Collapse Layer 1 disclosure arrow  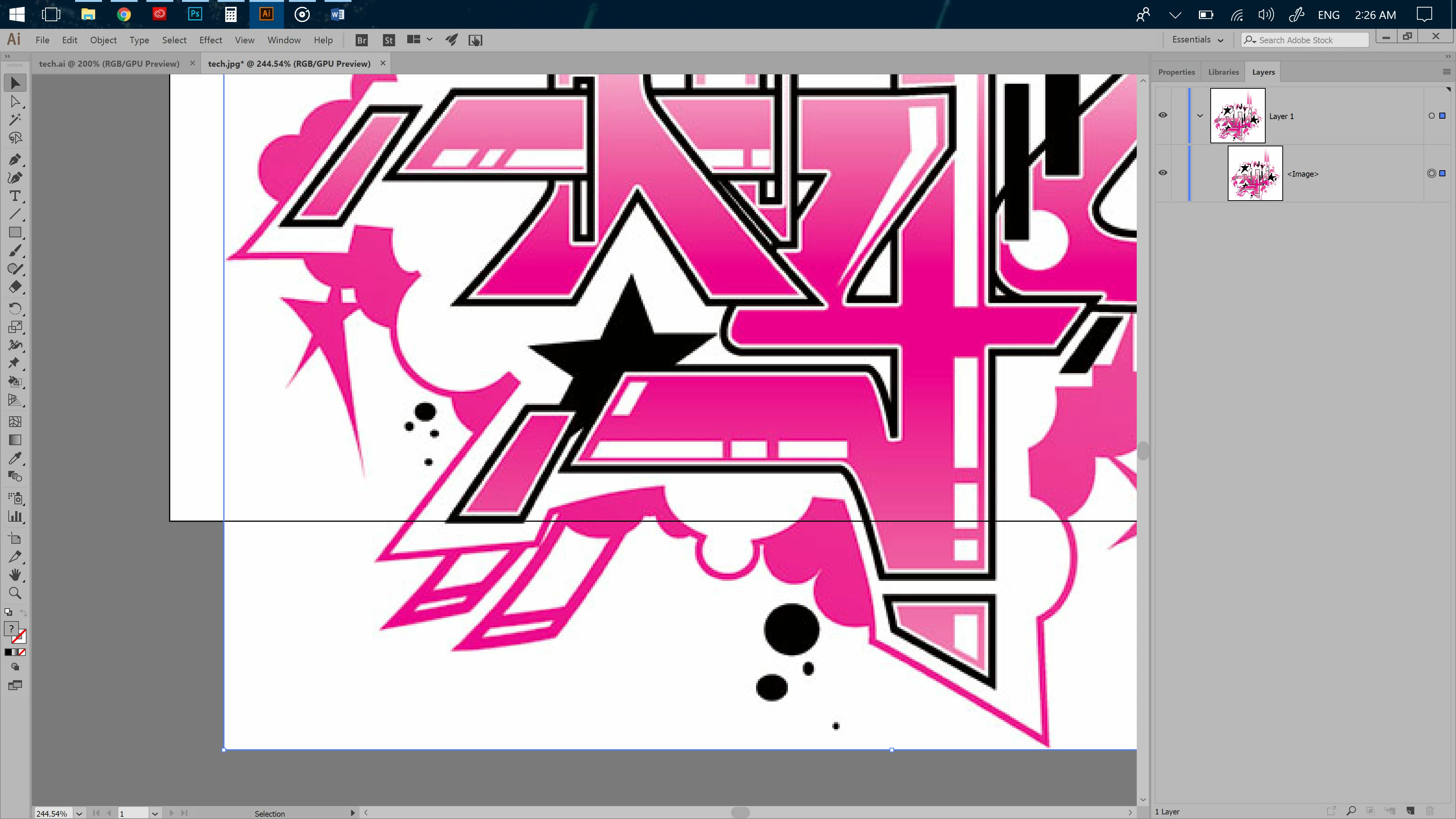(x=1200, y=116)
